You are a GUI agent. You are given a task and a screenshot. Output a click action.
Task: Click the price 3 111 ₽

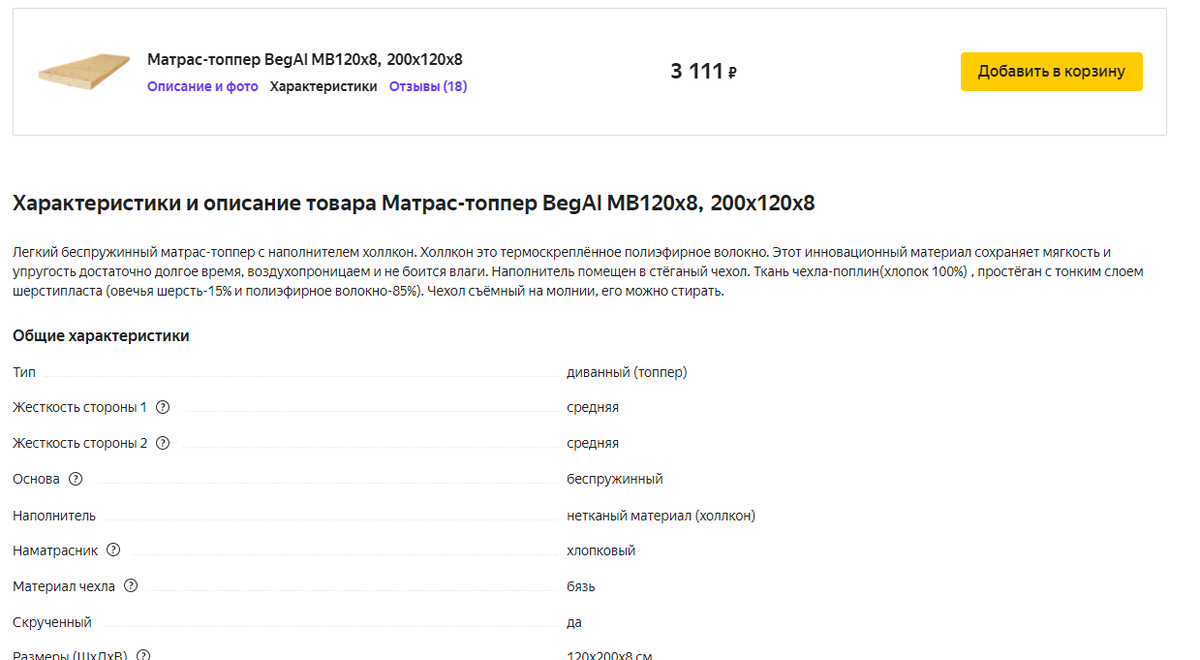coord(704,72)
